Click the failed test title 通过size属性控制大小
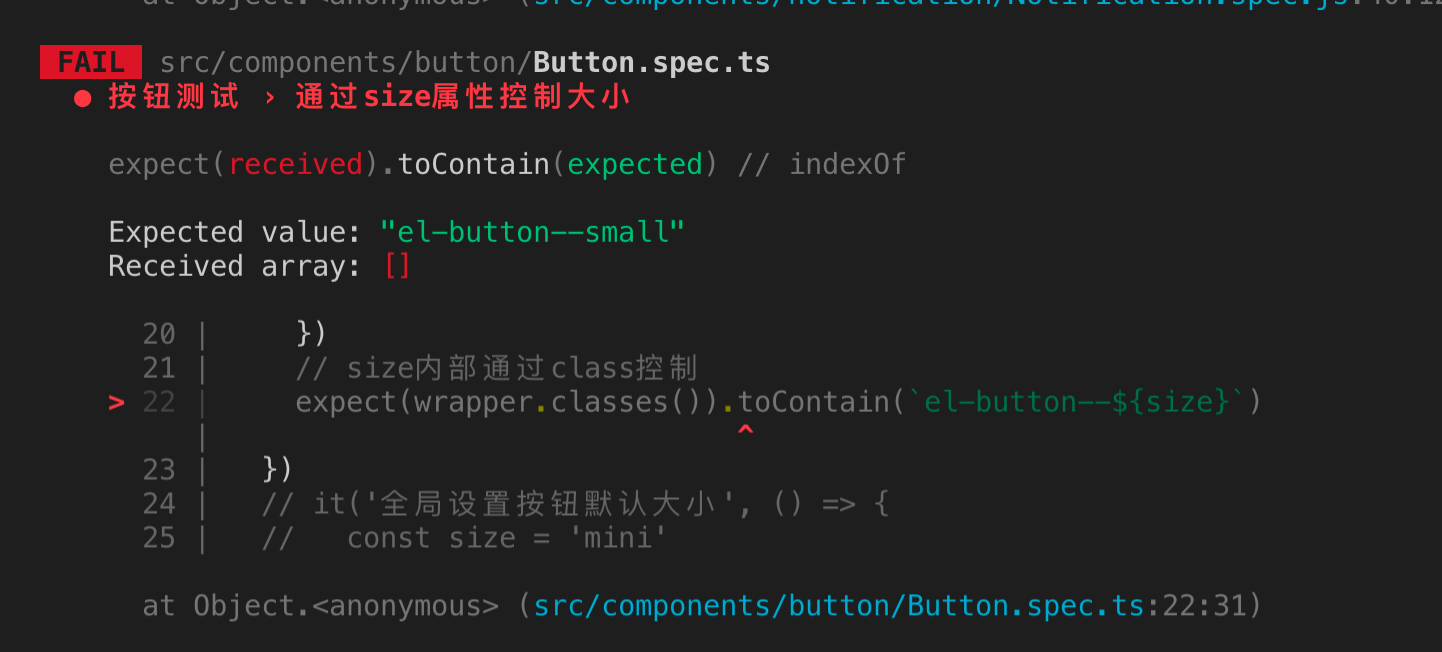This screenshot has height=652, width=1442. coord(462,98)
